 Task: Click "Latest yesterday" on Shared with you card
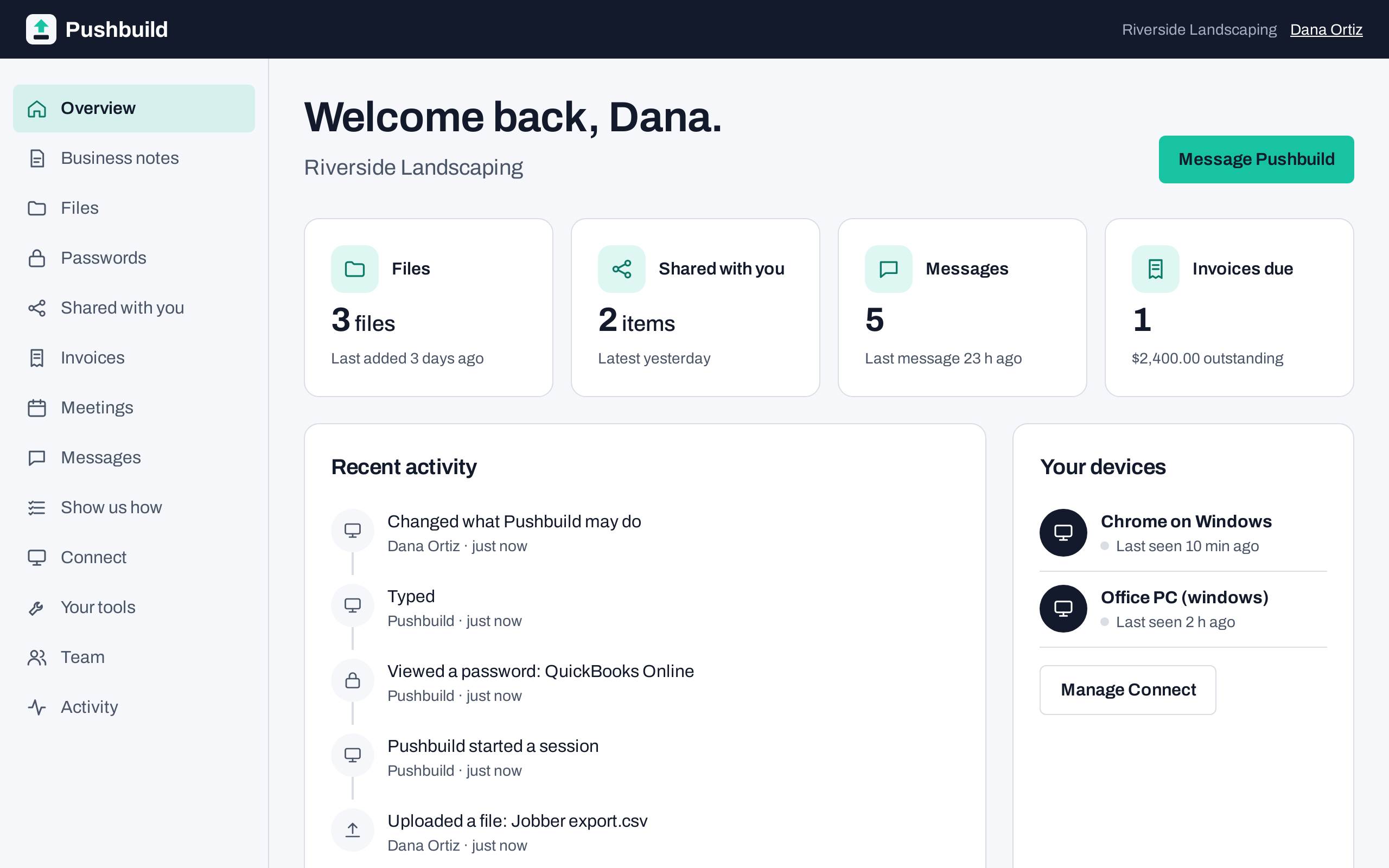click(654, 359)
